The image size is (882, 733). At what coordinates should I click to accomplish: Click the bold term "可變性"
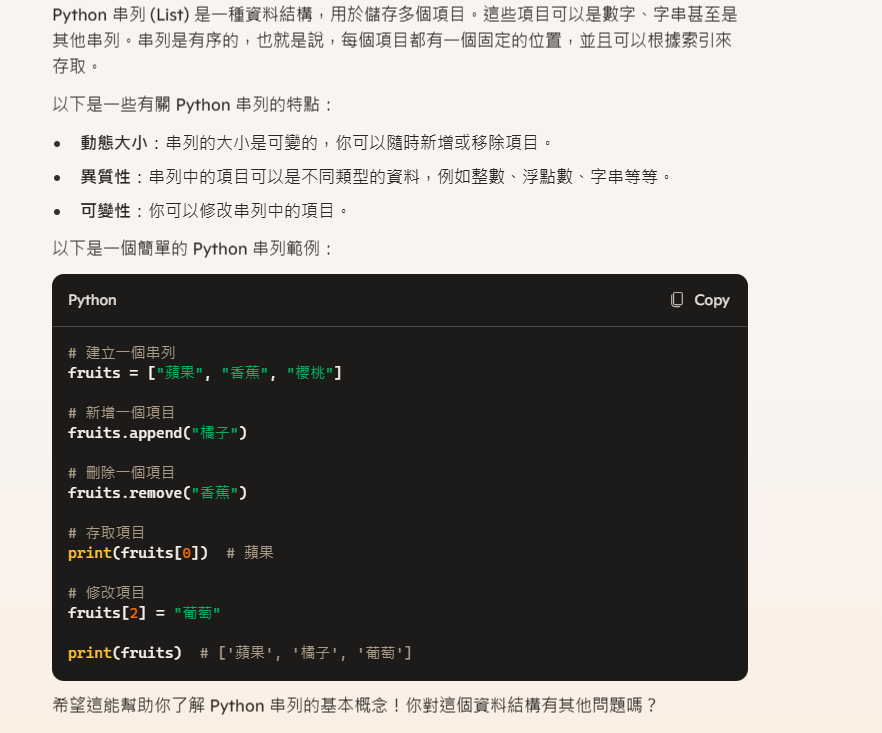pyautogui.click(x=106, y=211)
